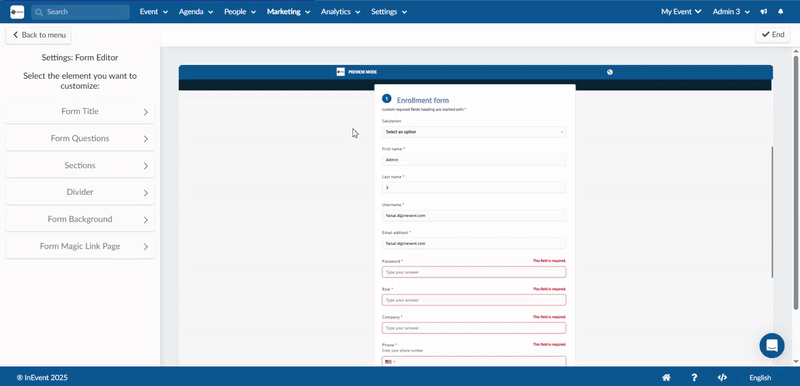Click the Phone number input field
Image resolution: width=800 pixels, height=386 pixels.
474,361
